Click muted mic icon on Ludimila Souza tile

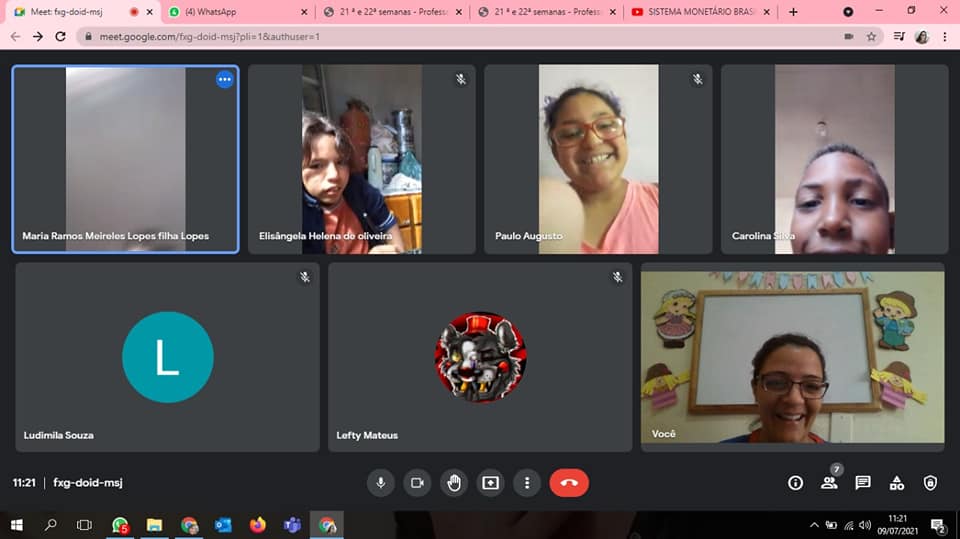(305, 277)
